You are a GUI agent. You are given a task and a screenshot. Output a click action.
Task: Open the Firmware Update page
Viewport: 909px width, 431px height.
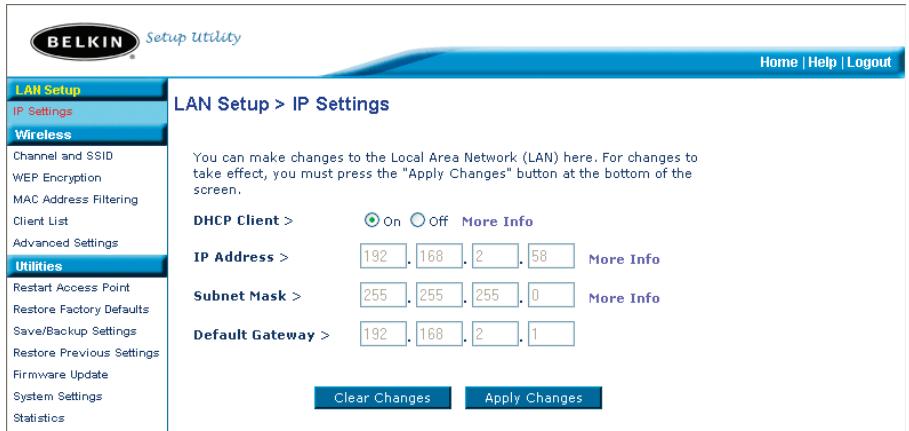(60, 375)
